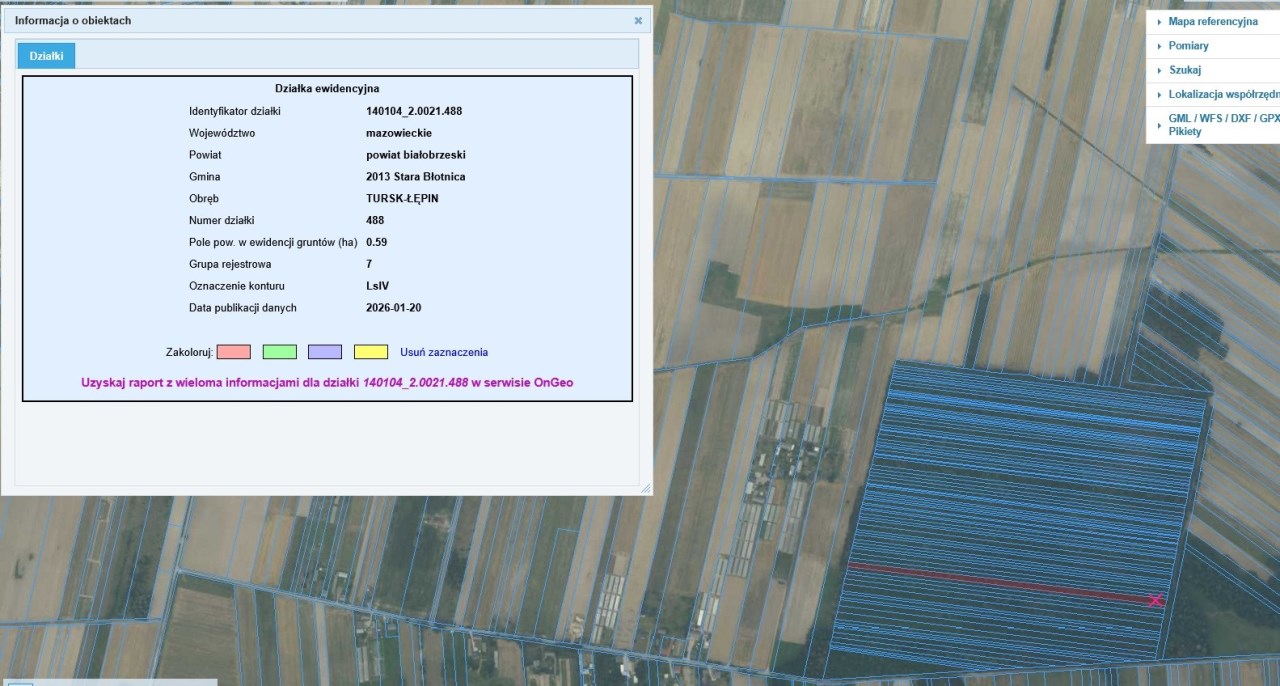1280x686 pixels.
Task: Choose the green Zakoloruj color swatch
Action: pos(279,352)
